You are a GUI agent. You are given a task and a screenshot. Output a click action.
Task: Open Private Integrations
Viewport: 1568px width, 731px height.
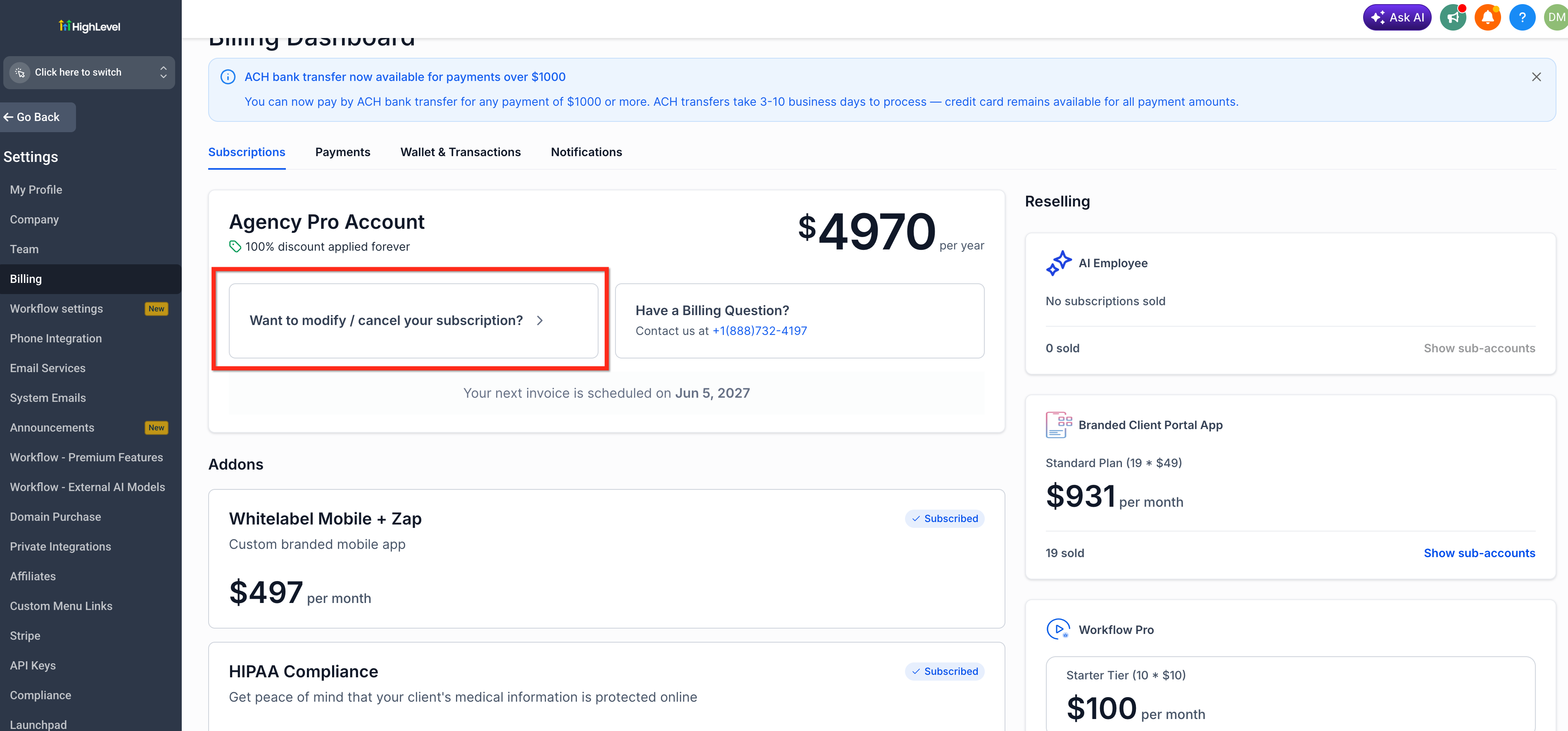[60, 547]
